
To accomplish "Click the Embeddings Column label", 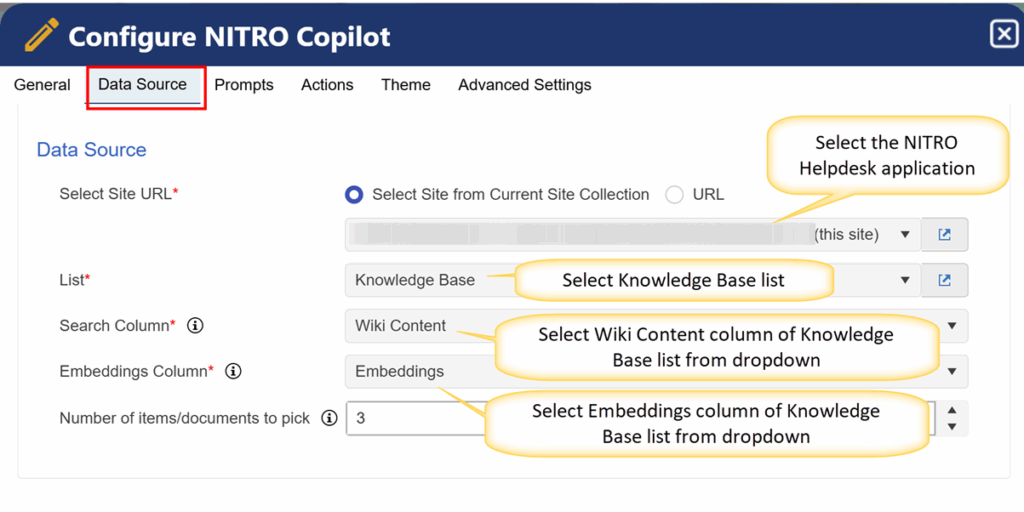I will click(x=137, y=372).
